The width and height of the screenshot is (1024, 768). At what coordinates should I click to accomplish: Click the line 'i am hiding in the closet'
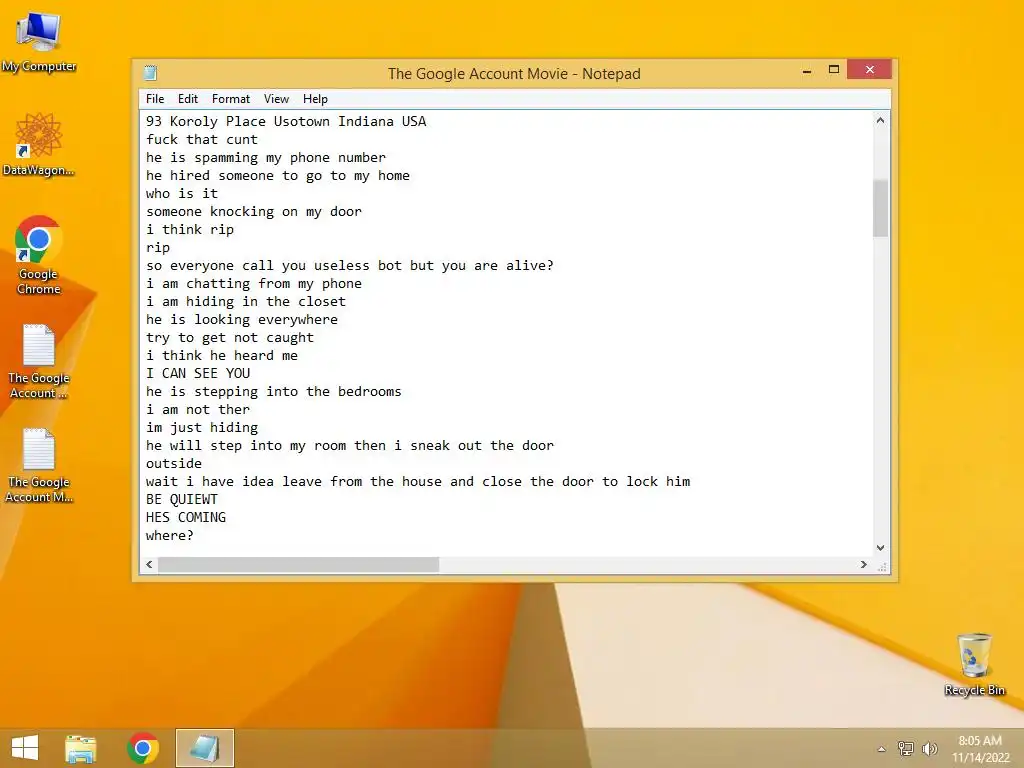click(246, 302)
